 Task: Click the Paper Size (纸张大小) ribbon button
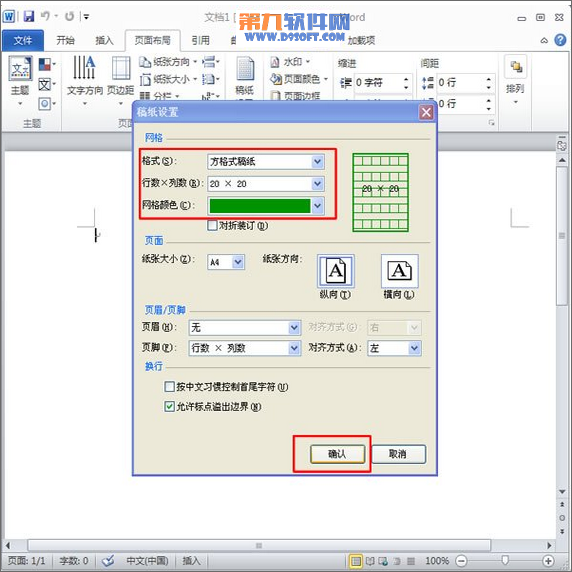[x=168, y=79]
